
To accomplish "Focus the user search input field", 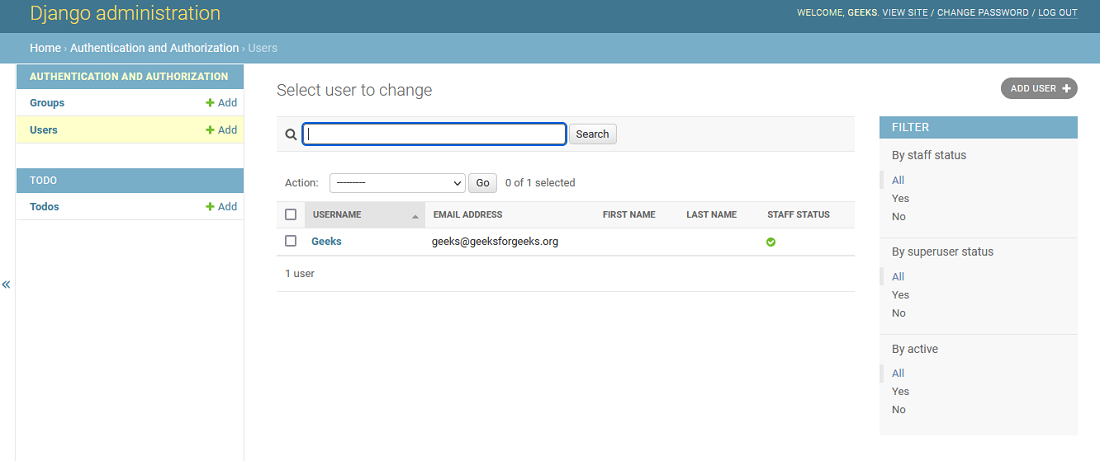I will coord(434,134).
